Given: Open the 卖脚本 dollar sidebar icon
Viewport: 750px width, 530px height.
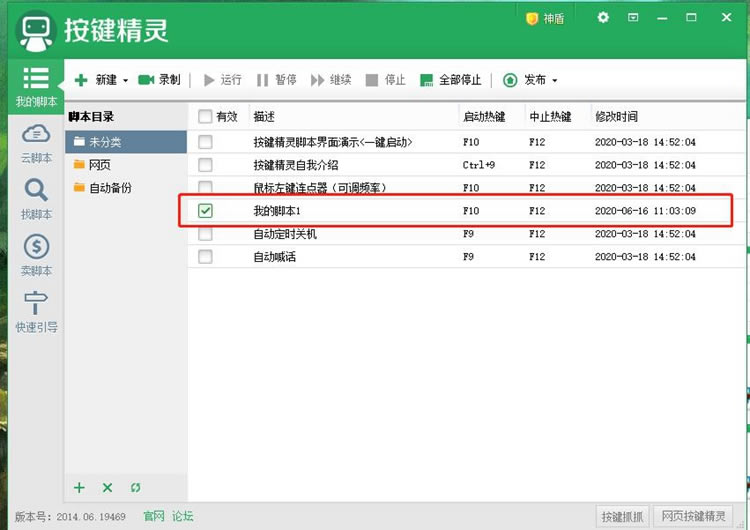Looking at the screenshot, I should (x=35, y=254).
